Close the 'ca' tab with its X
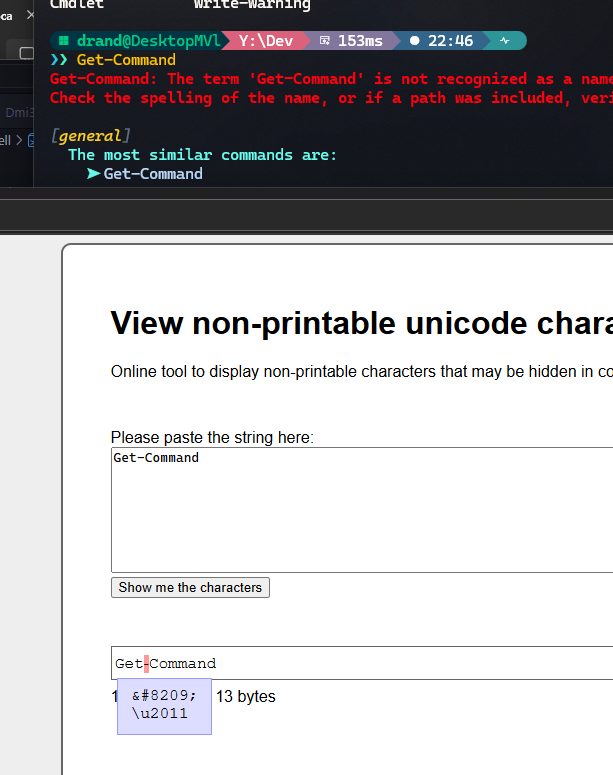Viewport: 613px width, 775px height. (x=30, y=15)
